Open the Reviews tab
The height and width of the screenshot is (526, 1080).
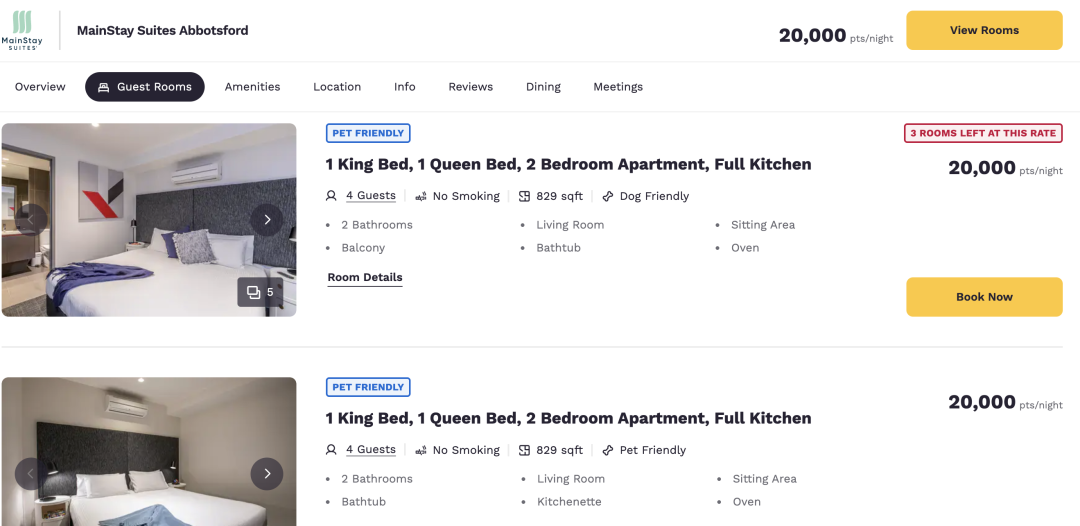pyautogui.click(x=470, y=87)
